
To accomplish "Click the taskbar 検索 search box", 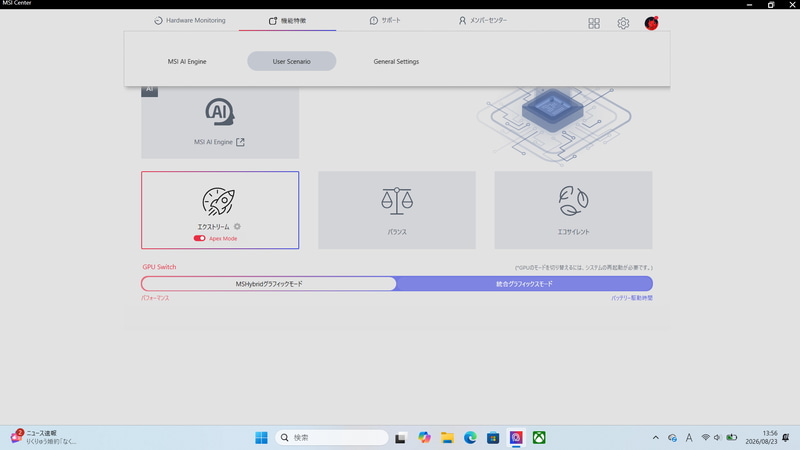I will tap(332, 438).
